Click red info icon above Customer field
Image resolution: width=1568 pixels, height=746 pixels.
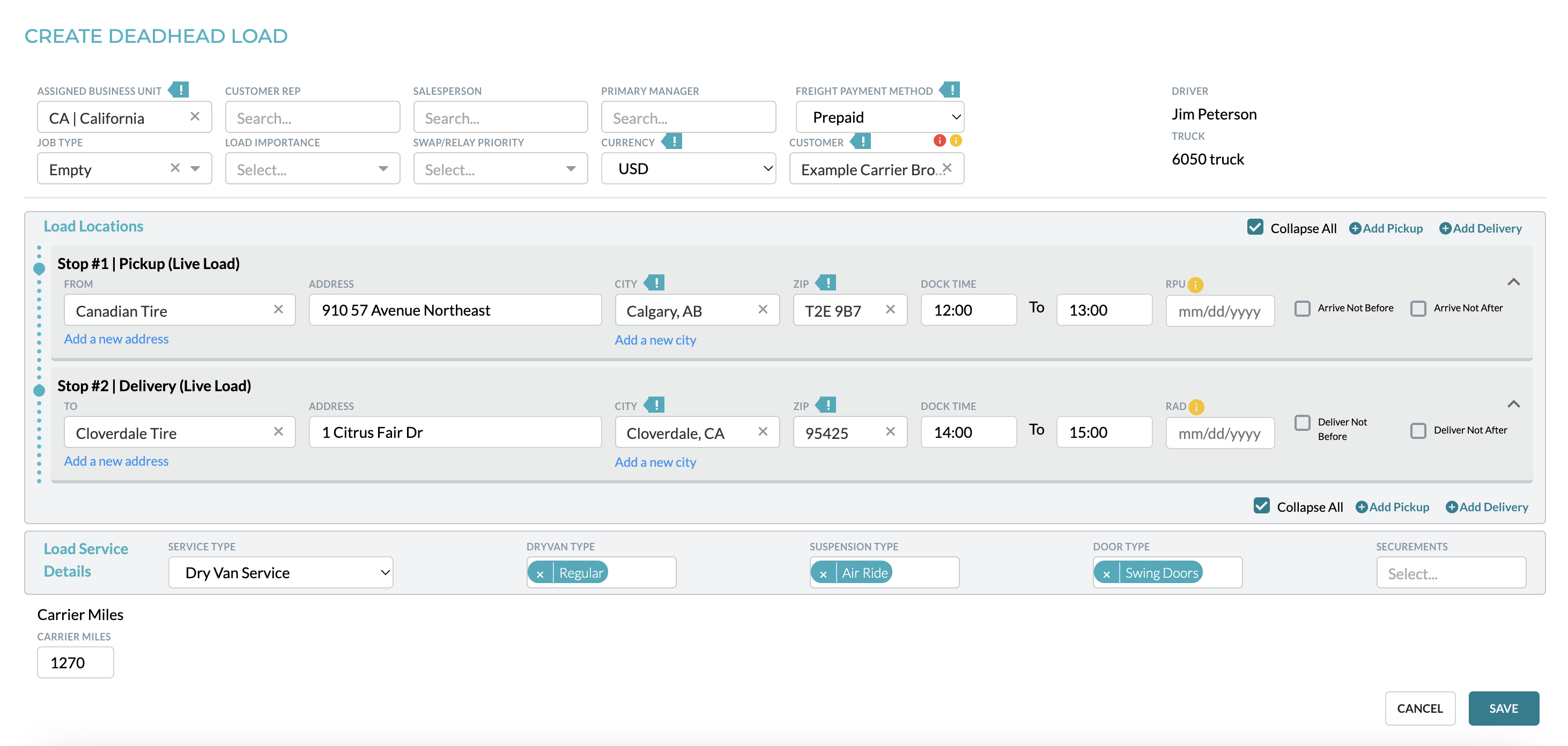[x=939, y=140]
